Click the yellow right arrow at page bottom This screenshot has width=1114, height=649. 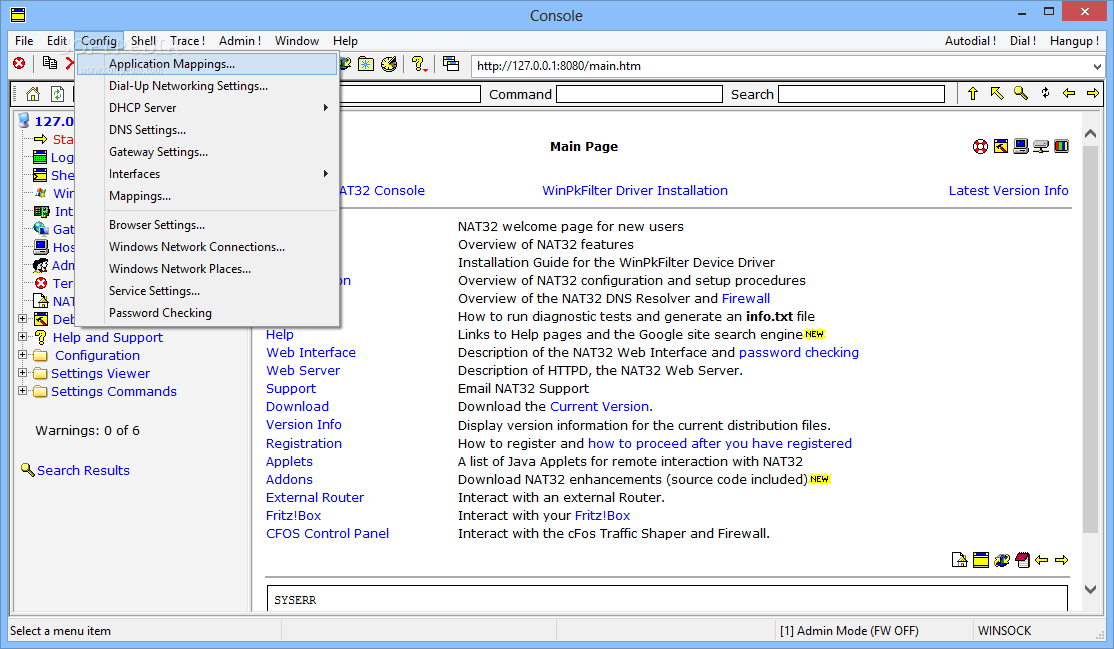(1061, 560)
